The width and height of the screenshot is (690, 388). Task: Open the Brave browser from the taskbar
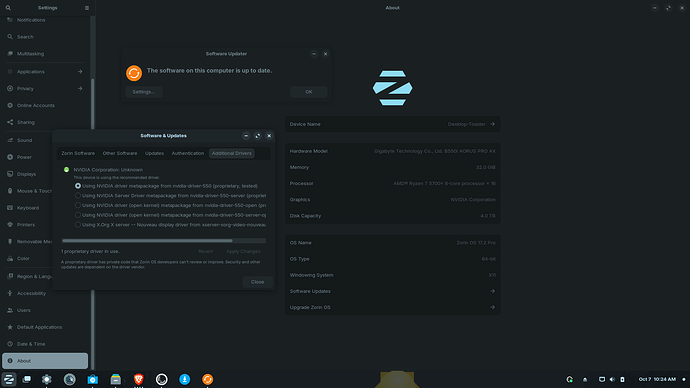[x=139, y=379]
